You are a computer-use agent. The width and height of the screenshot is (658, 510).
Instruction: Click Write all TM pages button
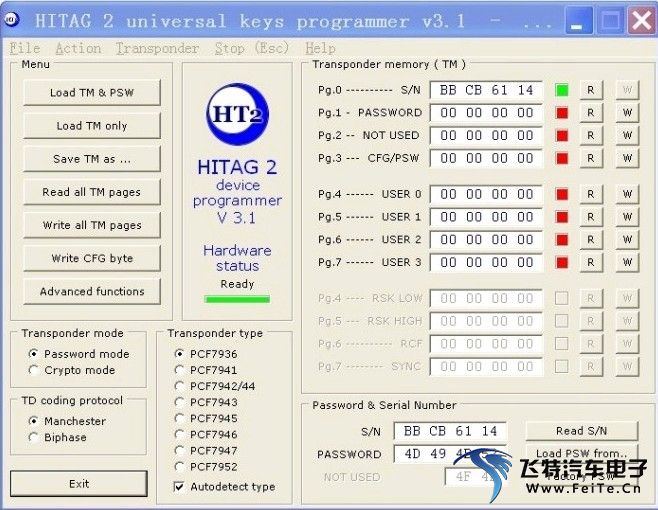(92, 225)
